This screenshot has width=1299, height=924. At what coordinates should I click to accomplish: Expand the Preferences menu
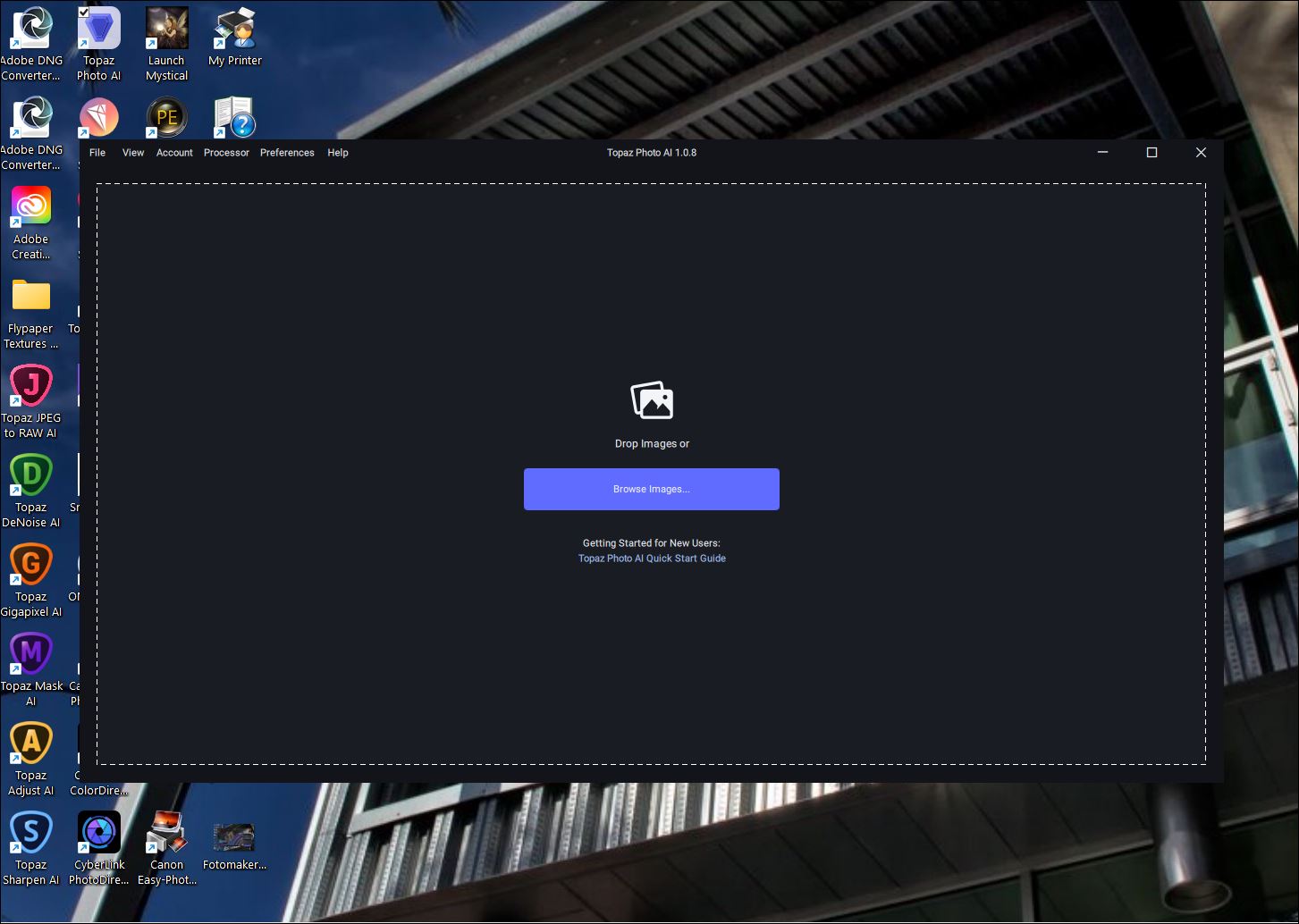[287, 153]
